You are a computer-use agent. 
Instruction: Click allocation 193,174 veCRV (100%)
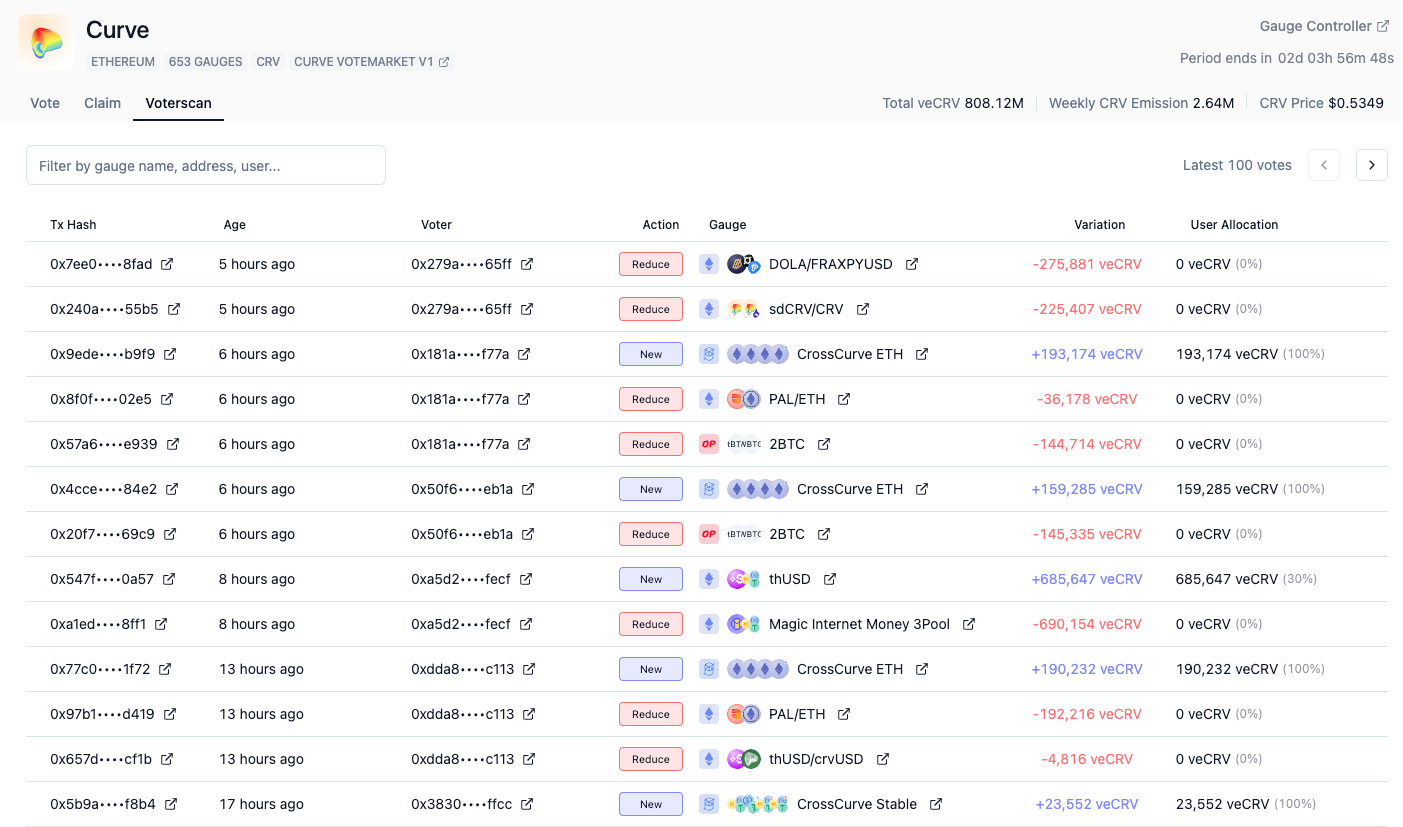coord(1250,354)
